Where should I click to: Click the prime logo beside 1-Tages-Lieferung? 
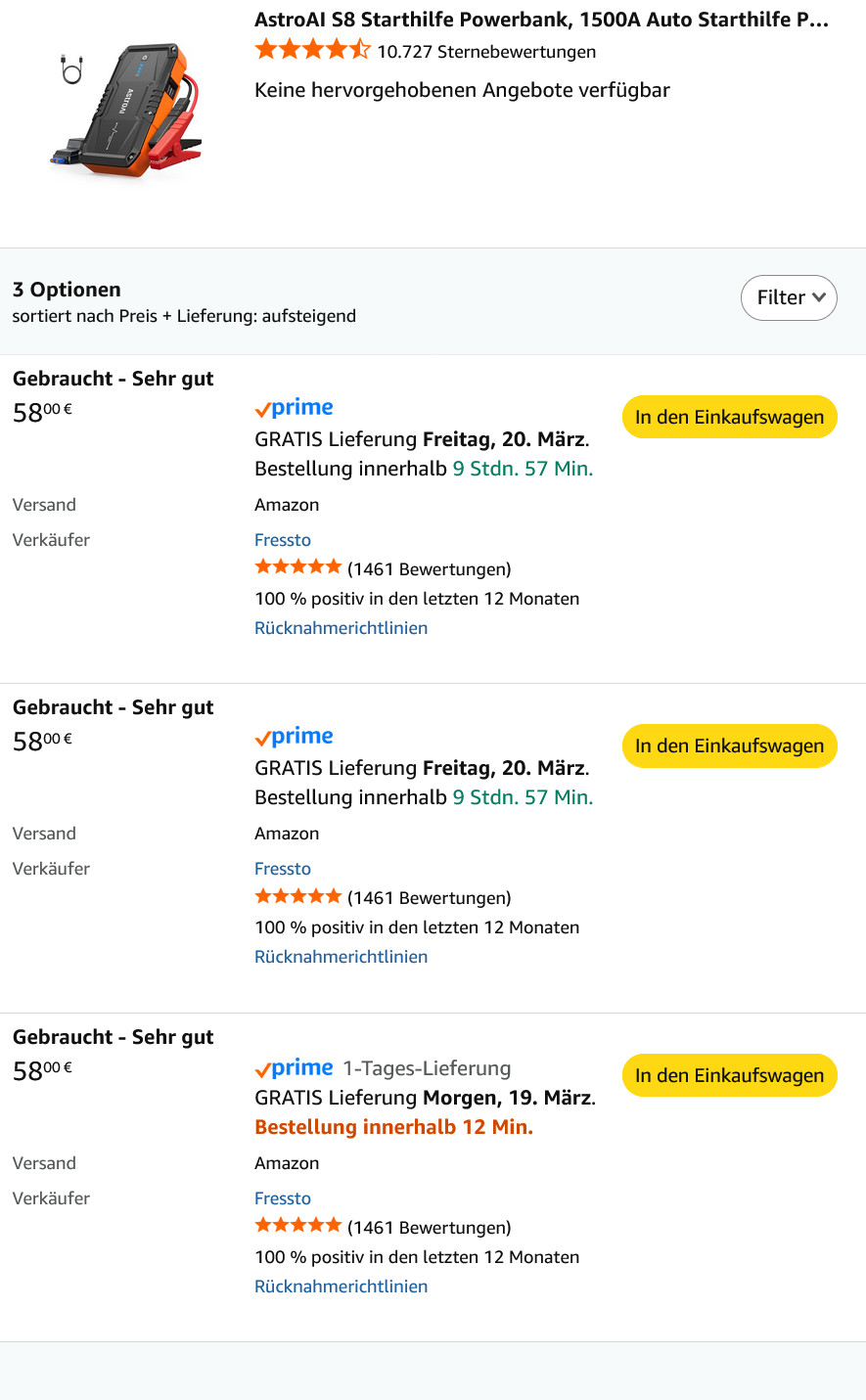pyautogui.click(x=294, y=1068)
